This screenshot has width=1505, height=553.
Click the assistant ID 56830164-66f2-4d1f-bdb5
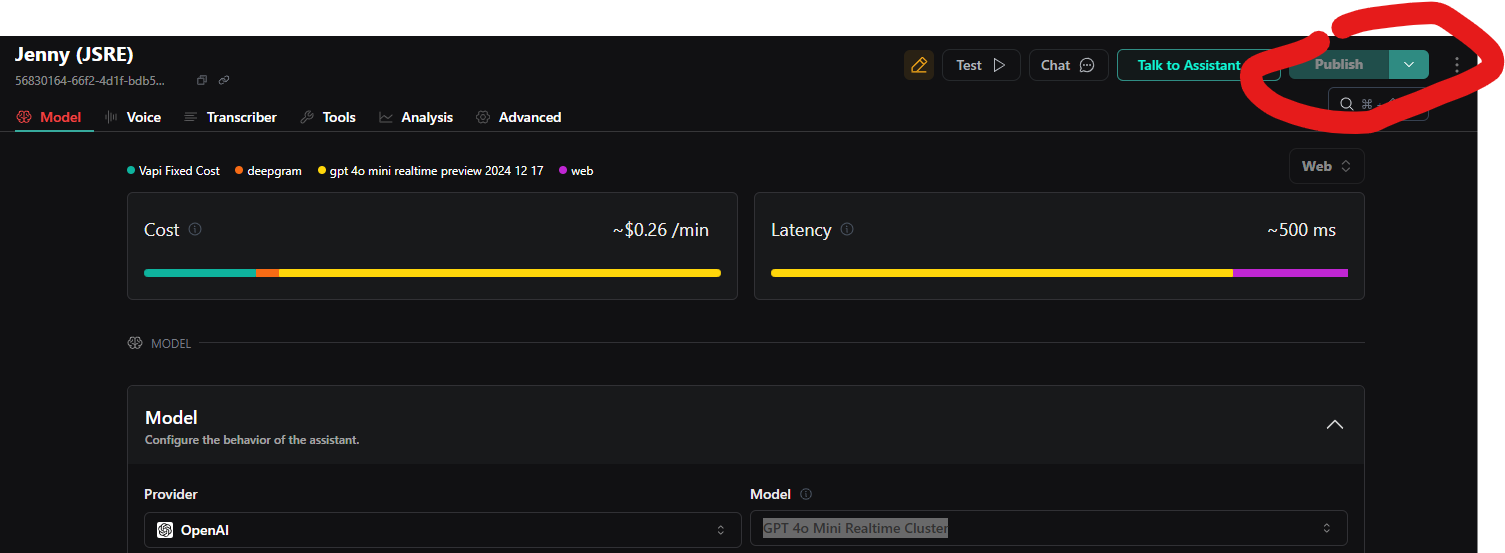[90, 80]
